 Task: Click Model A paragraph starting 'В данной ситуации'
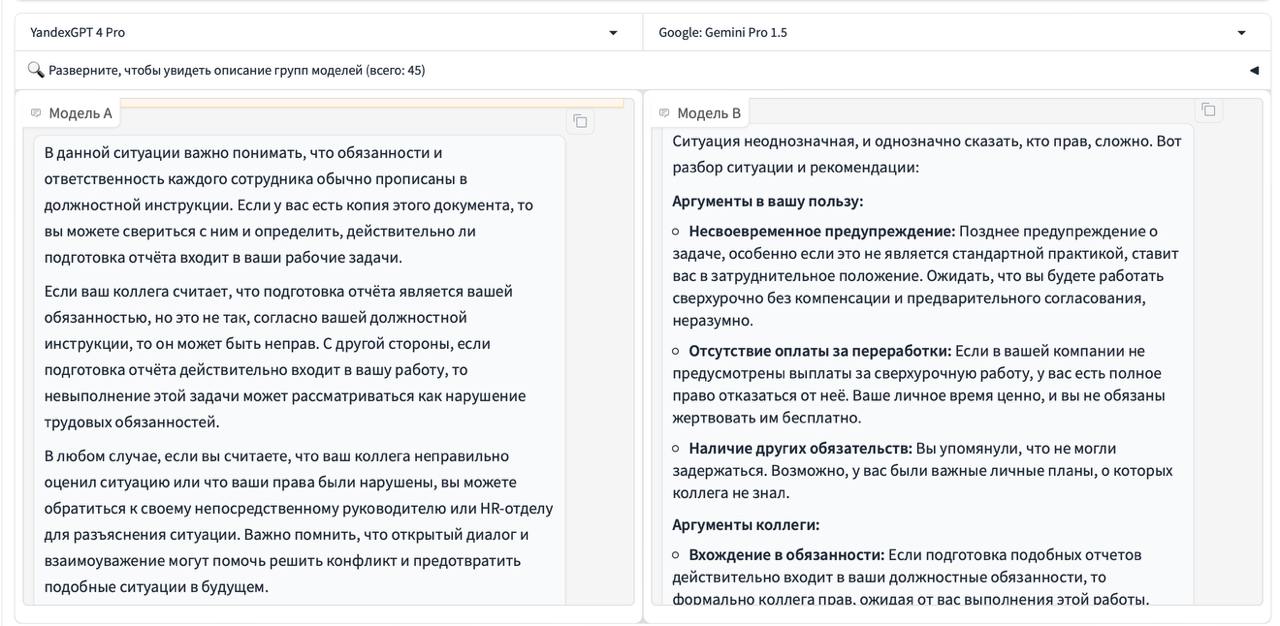[x=290, y=205]
